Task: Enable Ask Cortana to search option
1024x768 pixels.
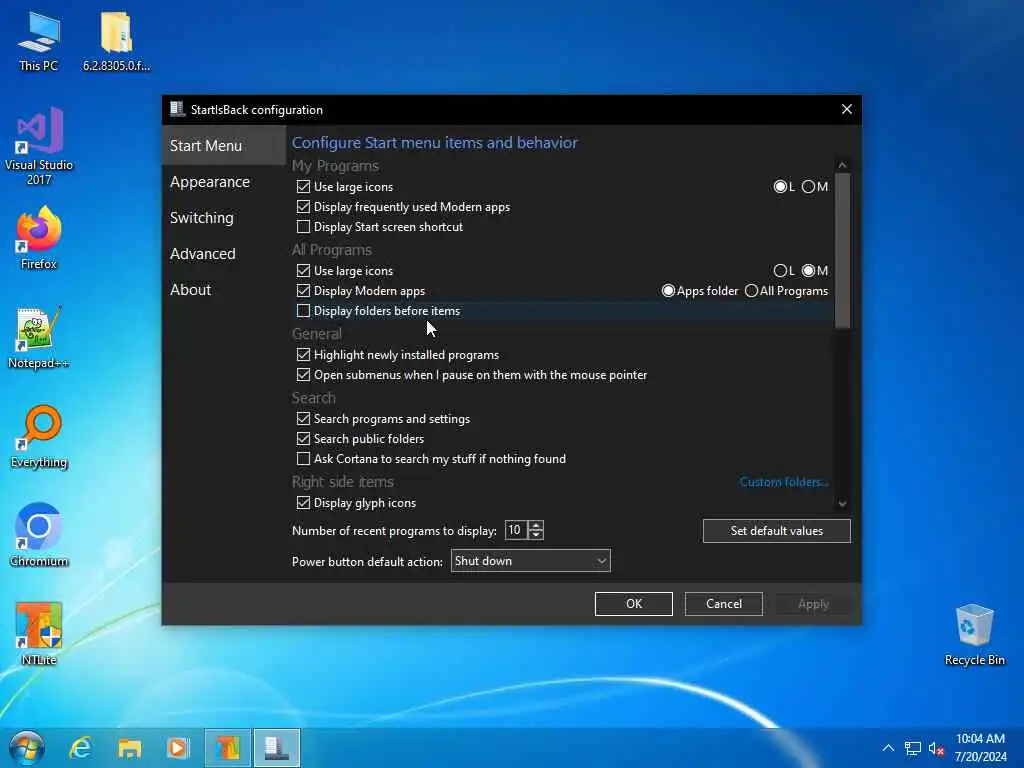Action: pos(303,458)
